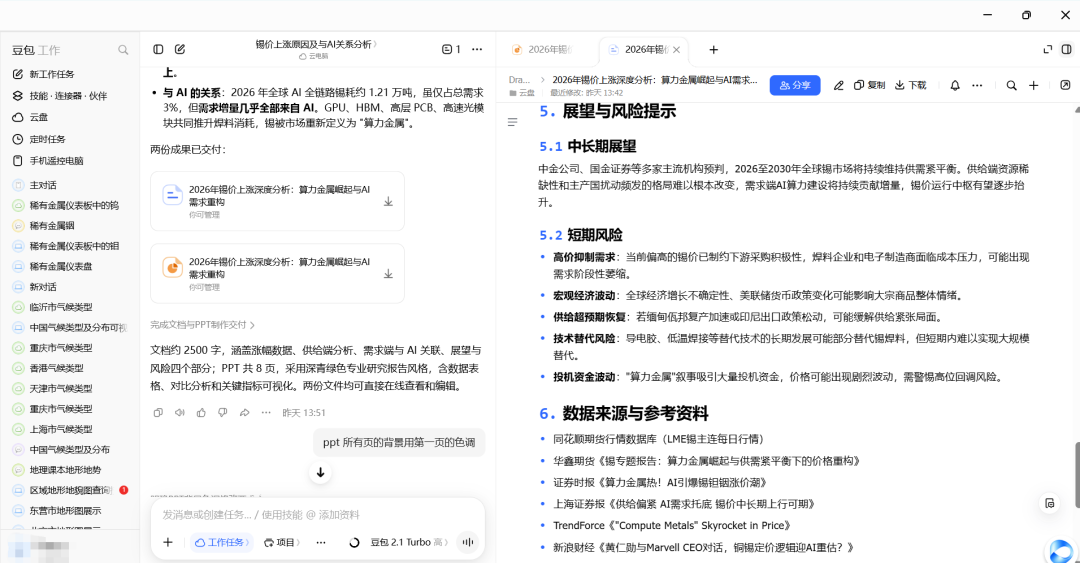The image size is (1080, 563).
Task: Click the search icon in left sidebar
Action: point(123,50)
